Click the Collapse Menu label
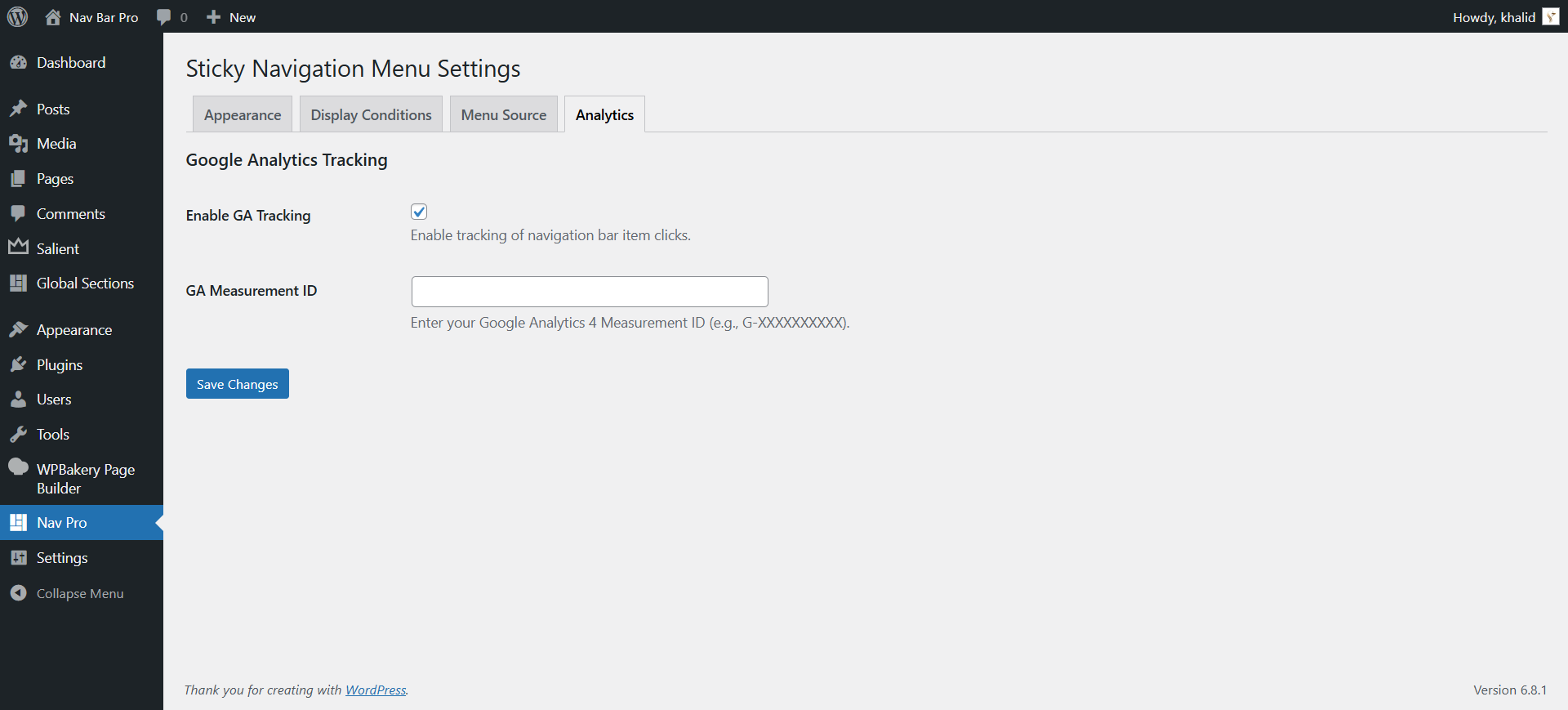This screenshot has width=1568, height=710. tap(80, 593)
